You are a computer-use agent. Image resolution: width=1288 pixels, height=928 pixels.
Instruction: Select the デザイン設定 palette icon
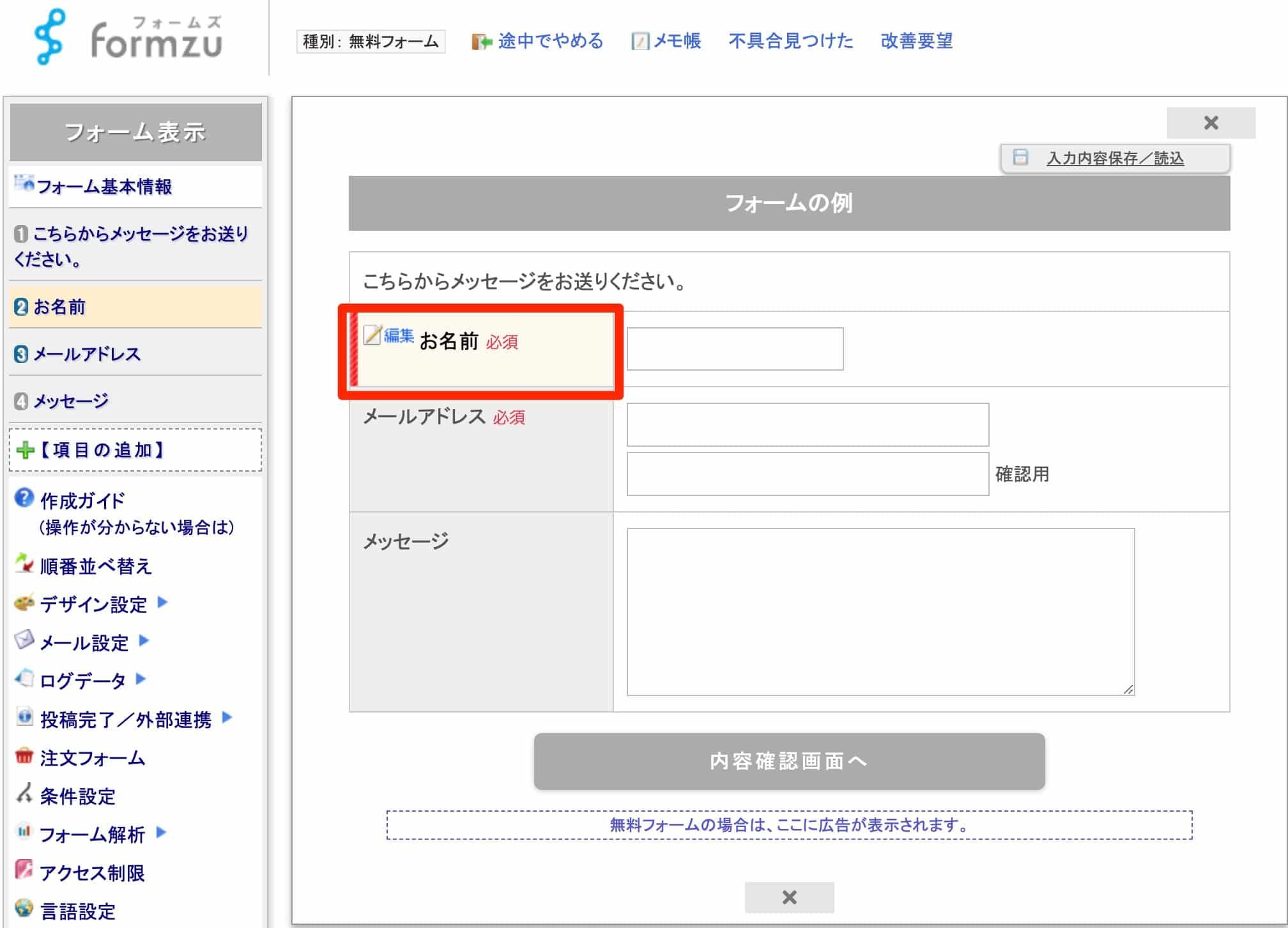tap(23, 603)
